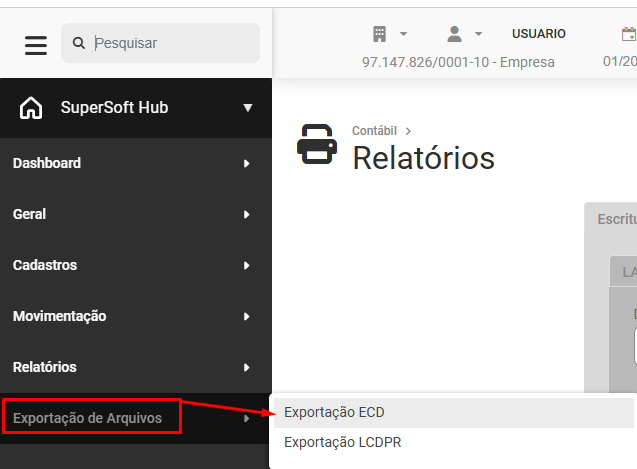Expand the Dashboard submenu arrow
Viewport: 637px width, 469px height.
[247, 163]
